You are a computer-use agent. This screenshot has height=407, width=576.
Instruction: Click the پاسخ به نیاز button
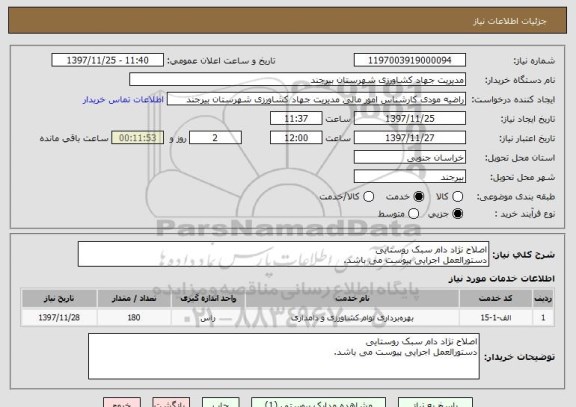(x=435, y=402)
